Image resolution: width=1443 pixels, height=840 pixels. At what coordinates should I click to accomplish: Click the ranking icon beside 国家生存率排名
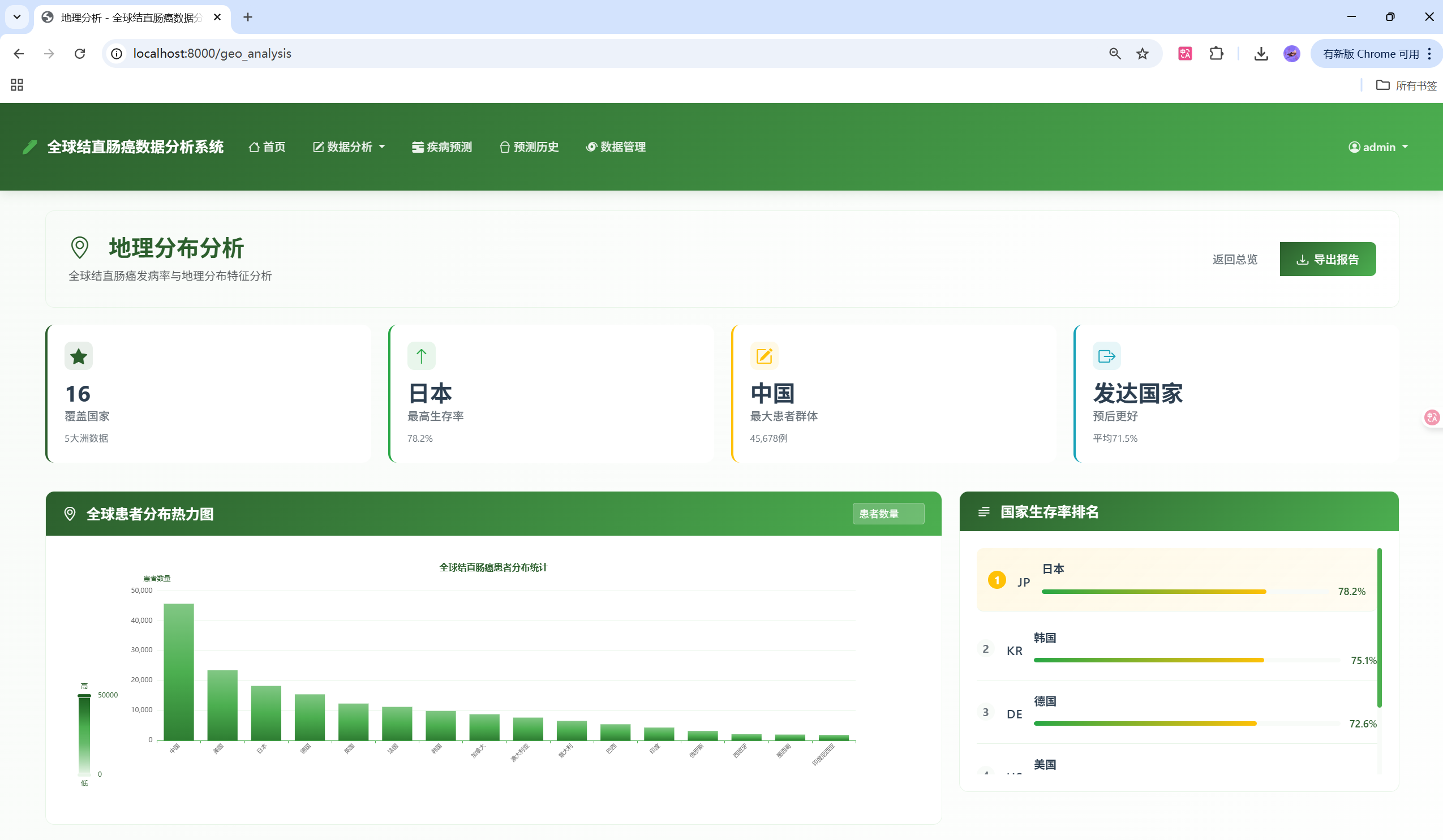984,512
